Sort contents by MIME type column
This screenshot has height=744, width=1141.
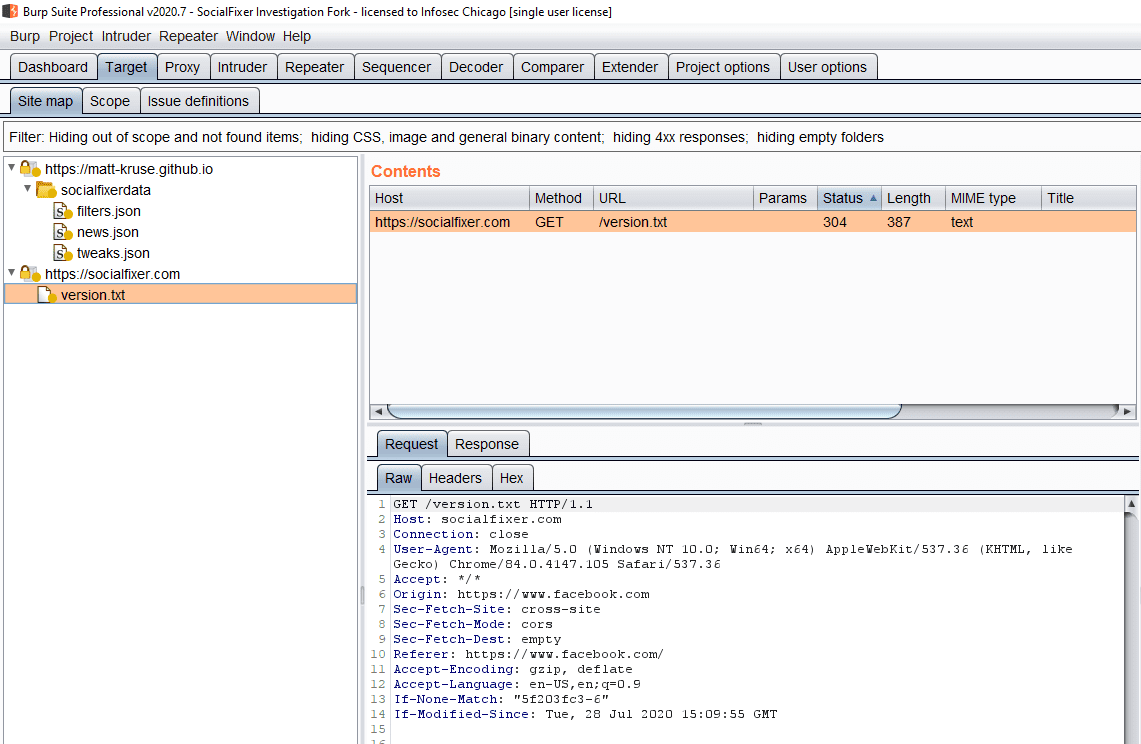click(x=993, y=198)
